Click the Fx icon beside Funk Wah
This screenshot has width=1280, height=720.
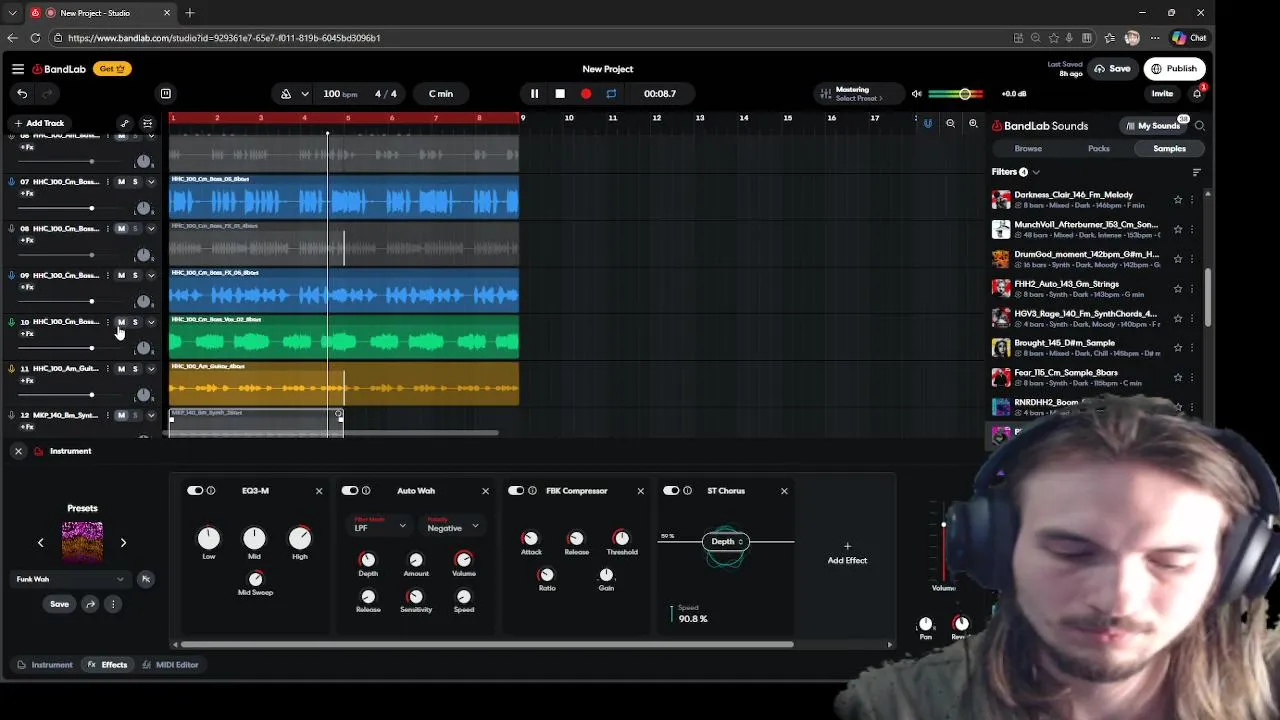point(145,579)
